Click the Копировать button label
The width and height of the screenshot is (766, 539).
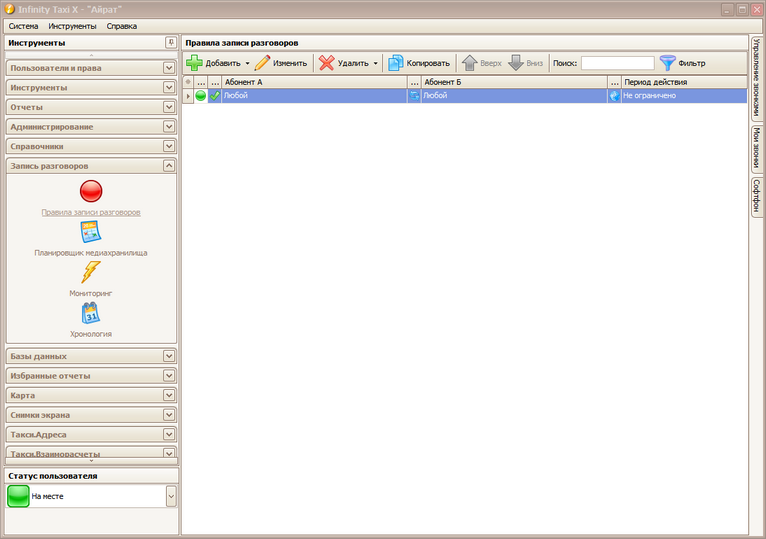click(x=428, y=64)
